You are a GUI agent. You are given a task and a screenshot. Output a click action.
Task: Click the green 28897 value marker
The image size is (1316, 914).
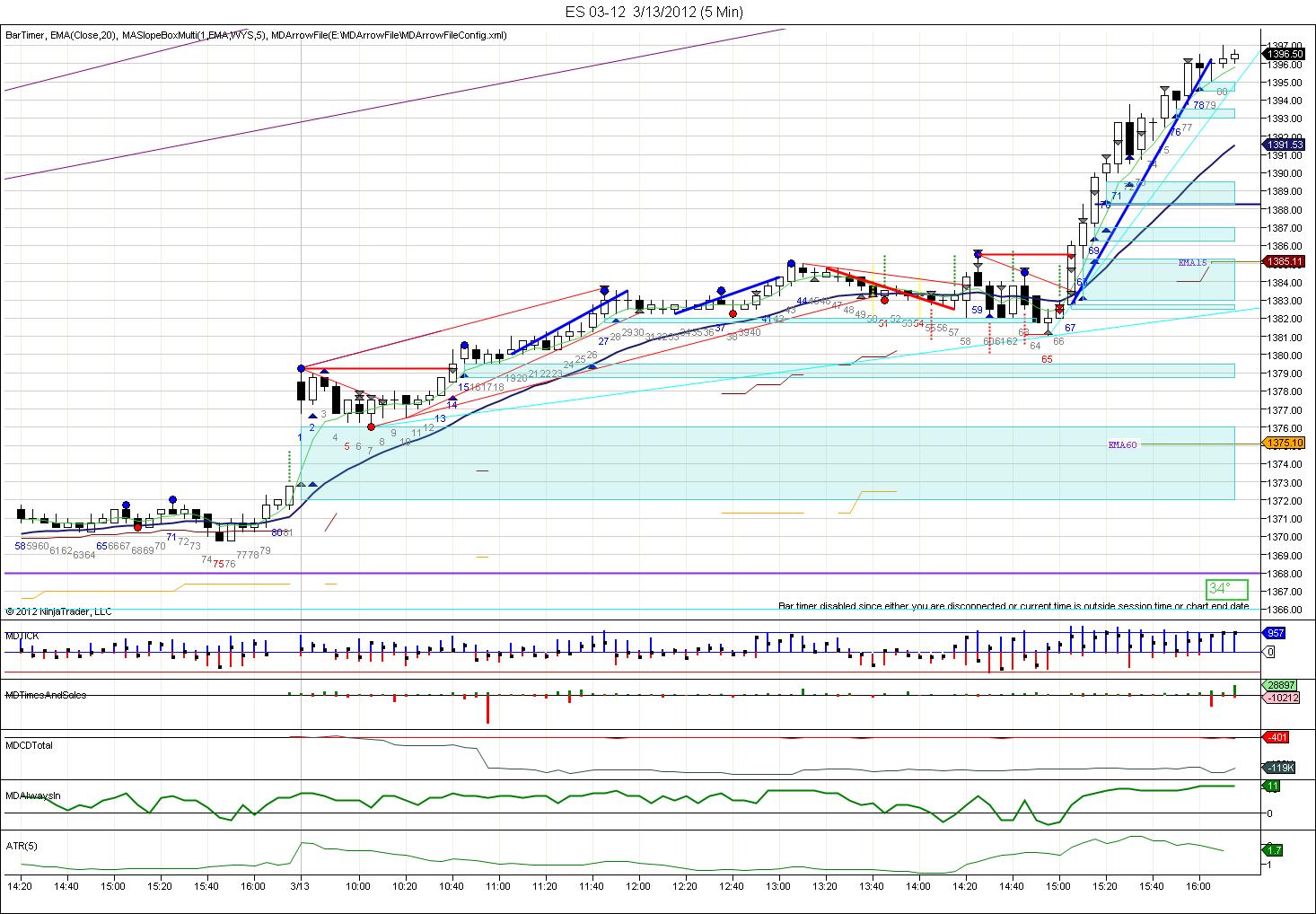tap(1279, 685)
